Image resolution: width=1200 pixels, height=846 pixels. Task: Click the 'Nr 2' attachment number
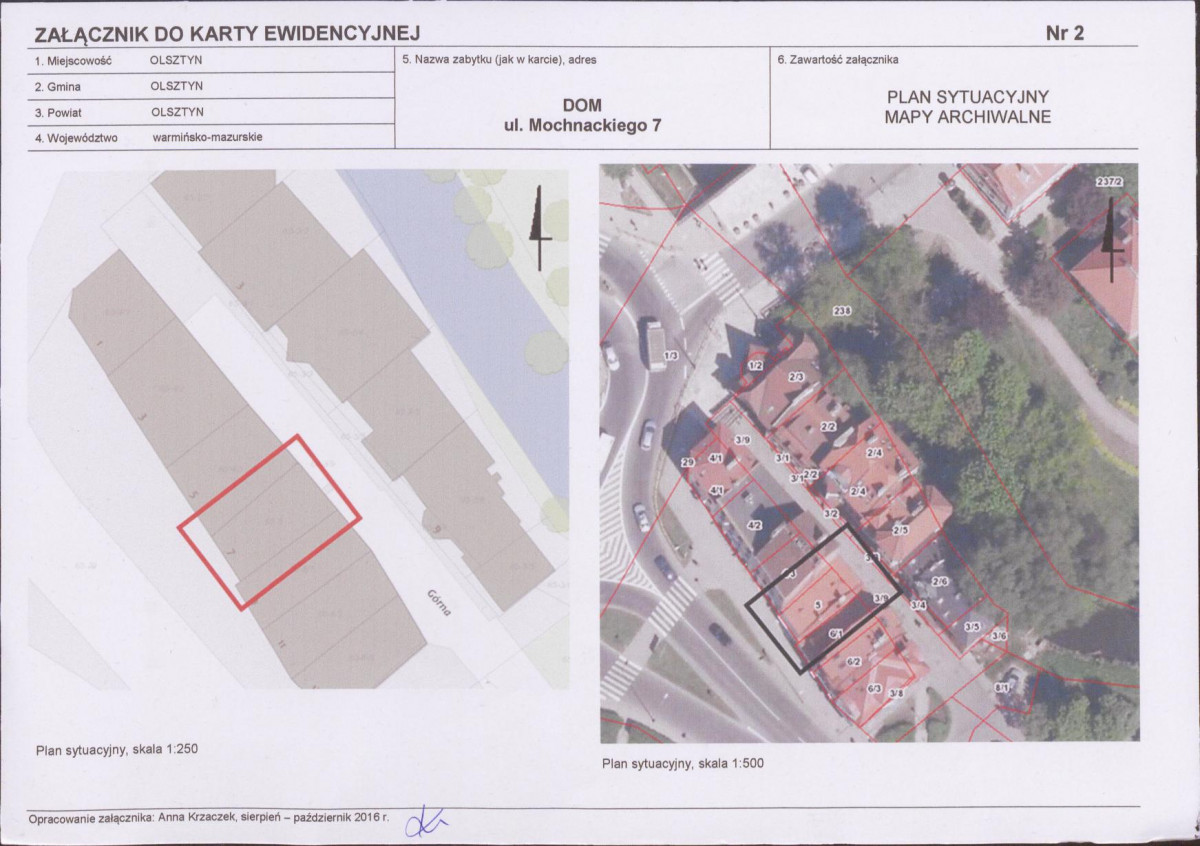tap(1064, 32)
